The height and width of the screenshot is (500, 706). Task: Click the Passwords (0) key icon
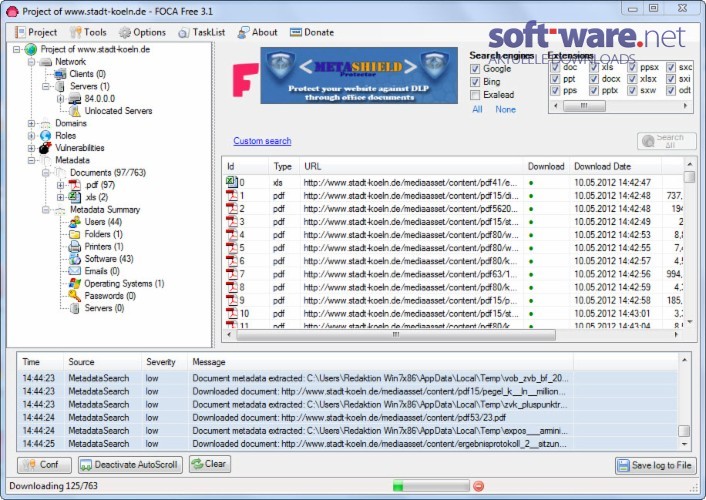(74, 296)
